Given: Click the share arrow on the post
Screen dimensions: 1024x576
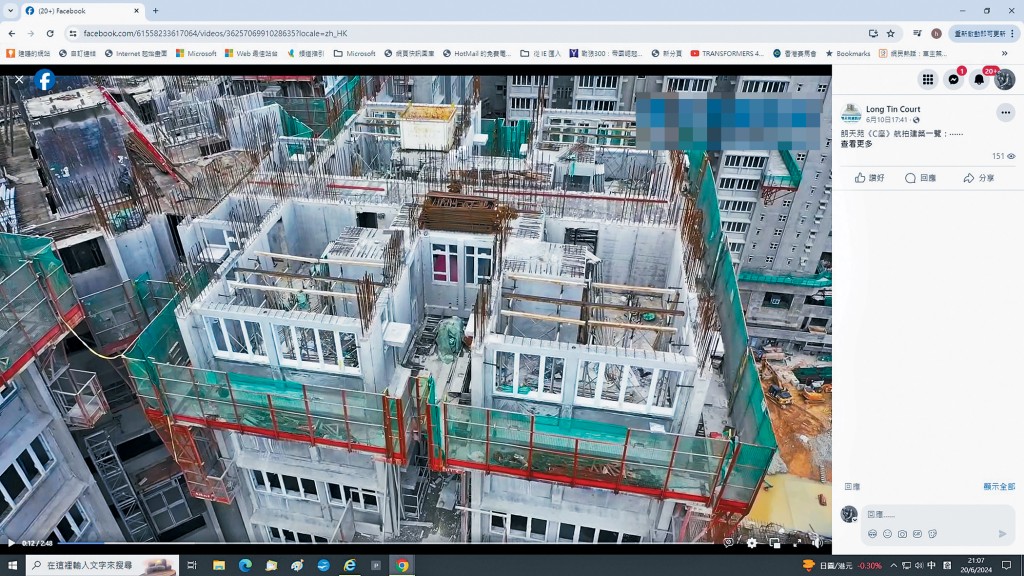Looking at the screenshot, I should point(978,178).
